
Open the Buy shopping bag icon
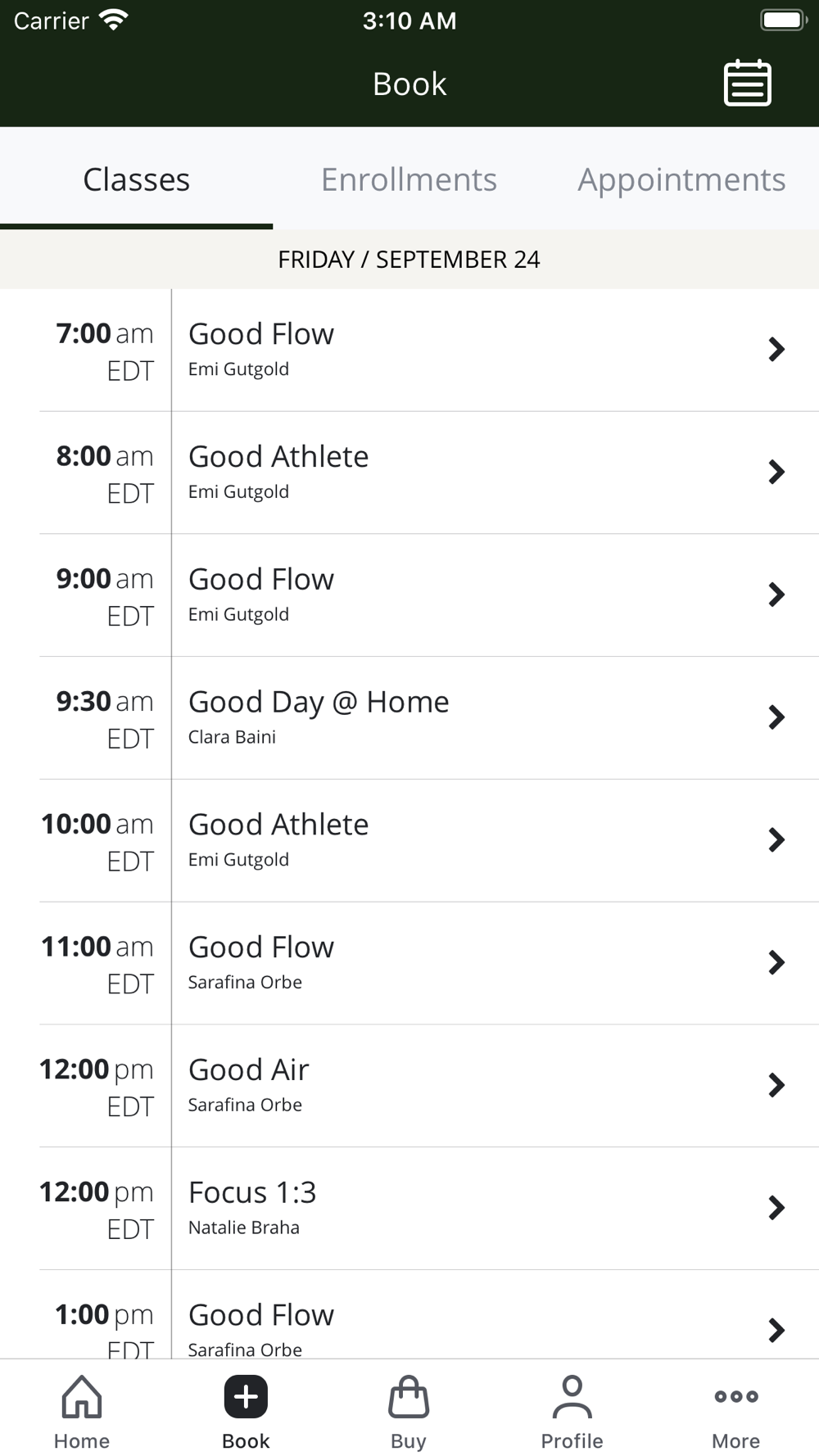[x=409, y=1397]
